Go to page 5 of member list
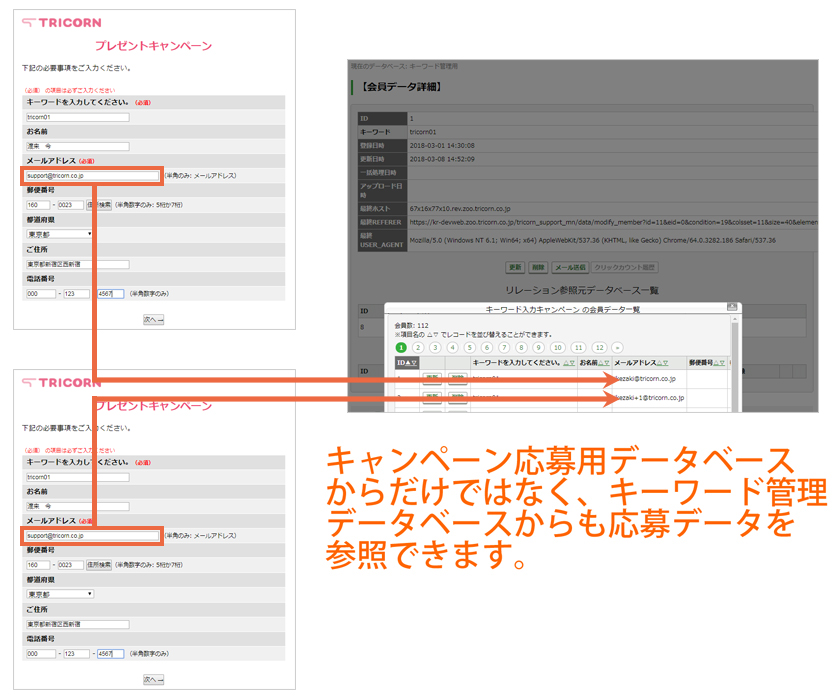 pyautogui.click(x=469, y=348)
